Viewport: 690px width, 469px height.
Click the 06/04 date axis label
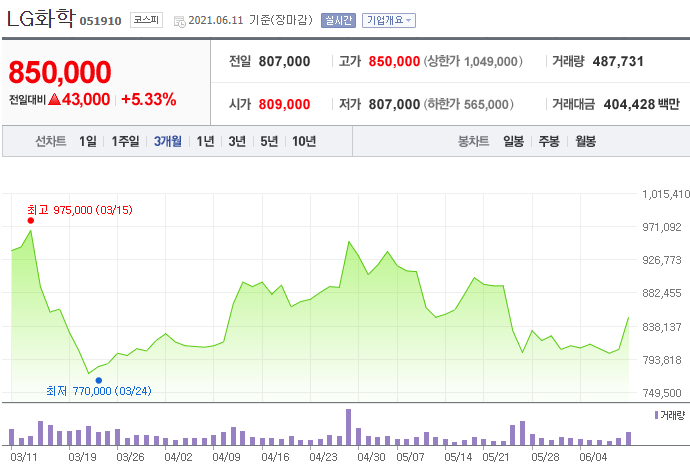click(593, 457)
